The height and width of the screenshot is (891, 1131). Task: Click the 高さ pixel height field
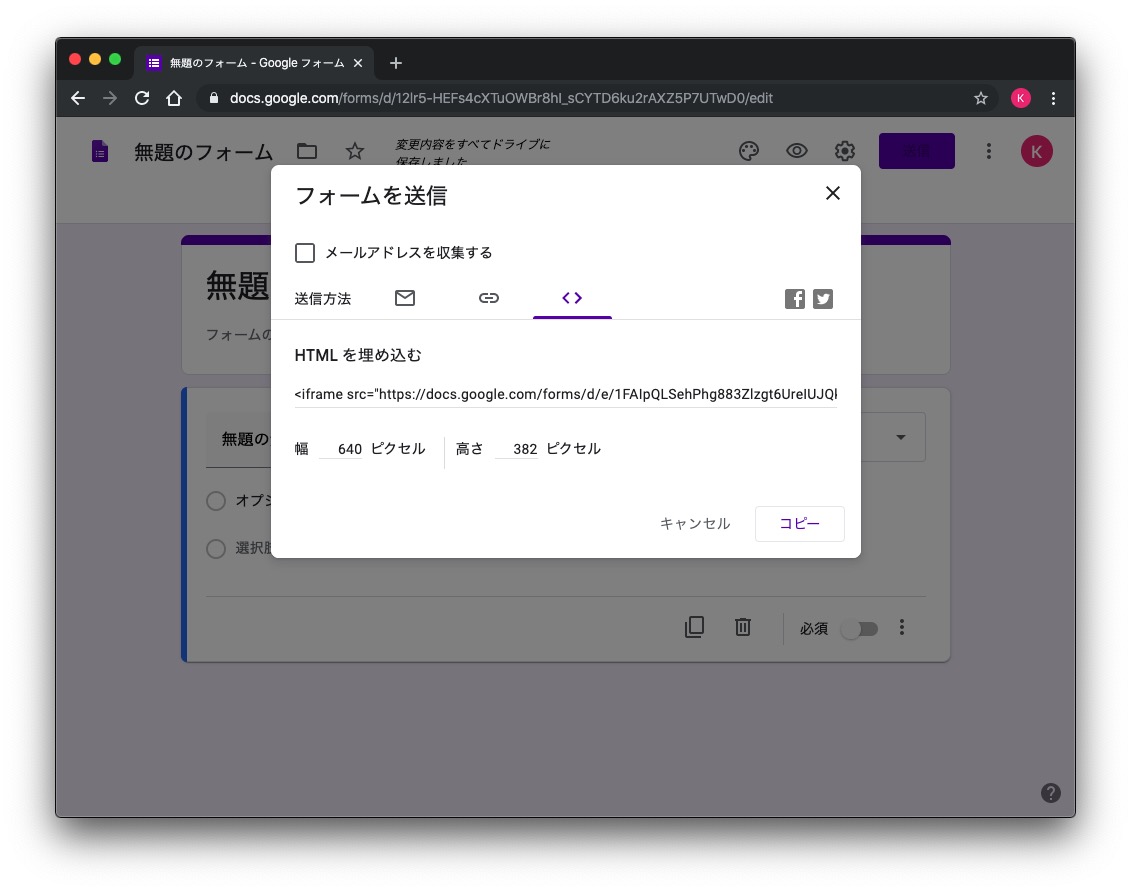(x=517, y=449)
